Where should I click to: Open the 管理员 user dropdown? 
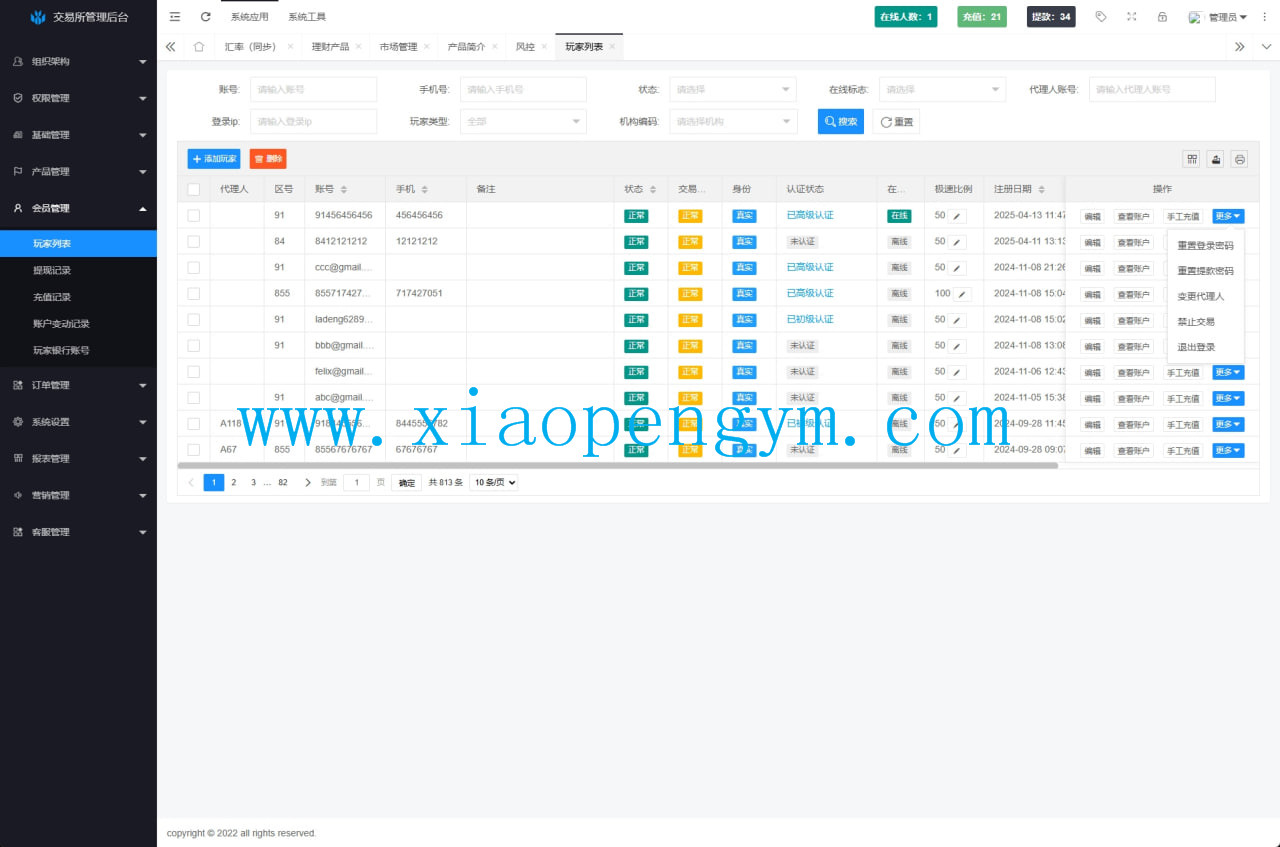click(1227, 17)
